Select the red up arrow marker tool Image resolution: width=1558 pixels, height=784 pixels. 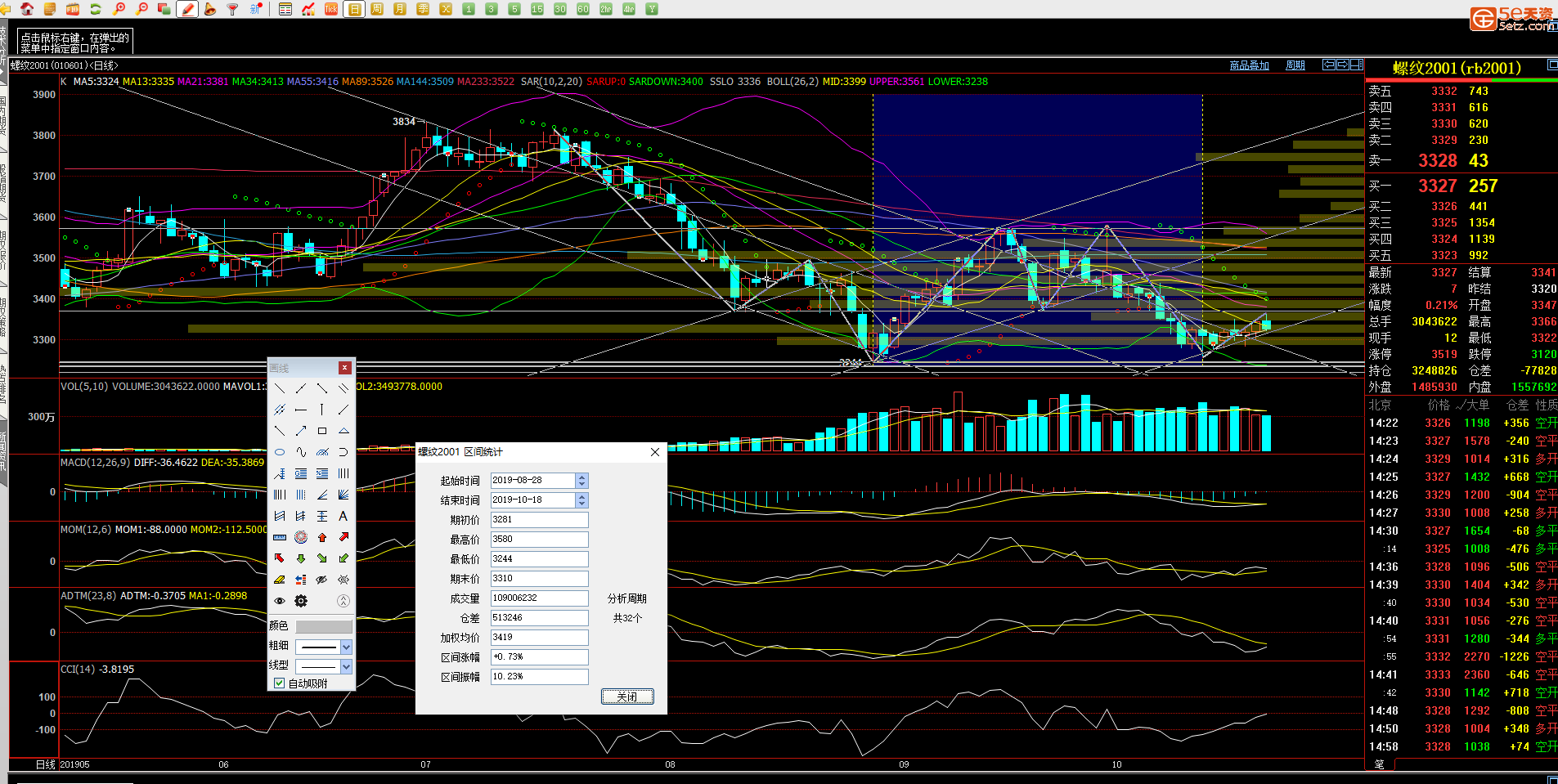tap(322, 537)
